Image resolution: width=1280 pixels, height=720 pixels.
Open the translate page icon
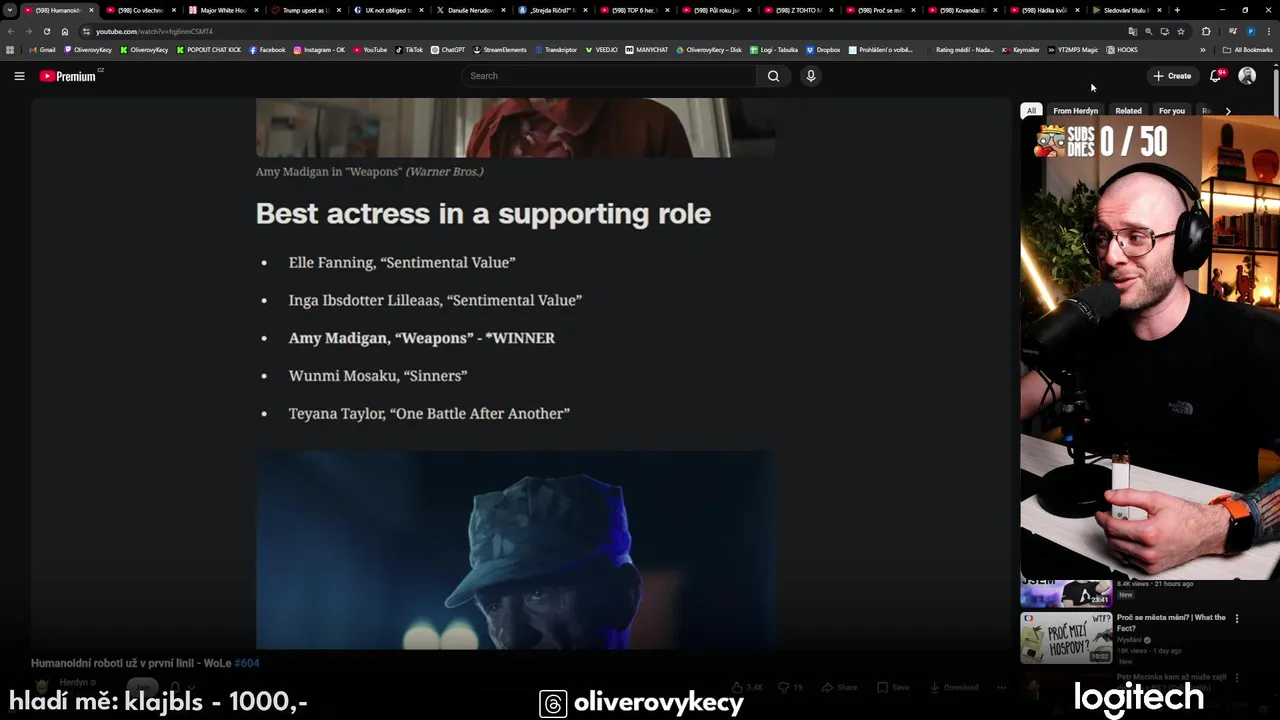click(x=1133, y=31)
